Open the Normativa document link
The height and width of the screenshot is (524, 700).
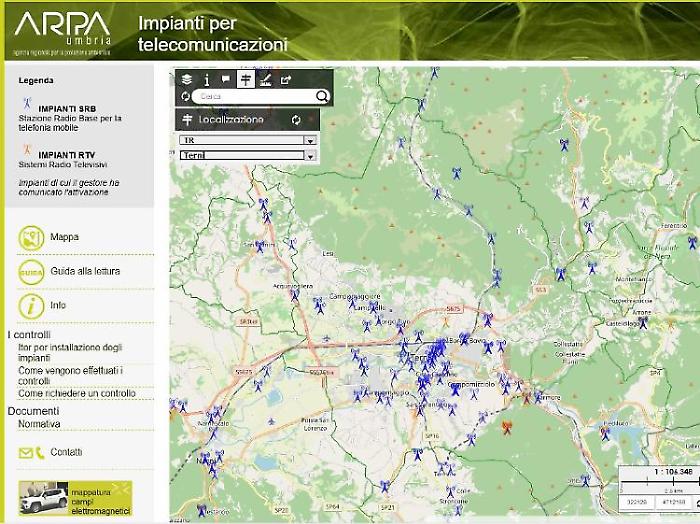39,424
